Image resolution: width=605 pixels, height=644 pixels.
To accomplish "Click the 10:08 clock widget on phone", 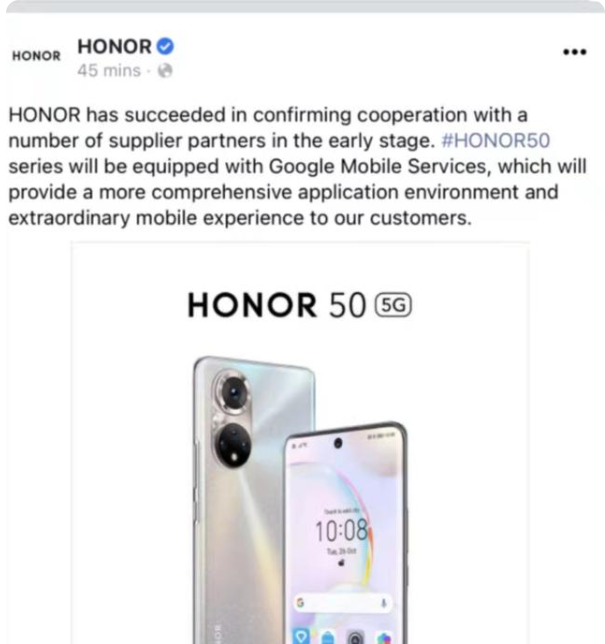I will [x=340, y=530].
